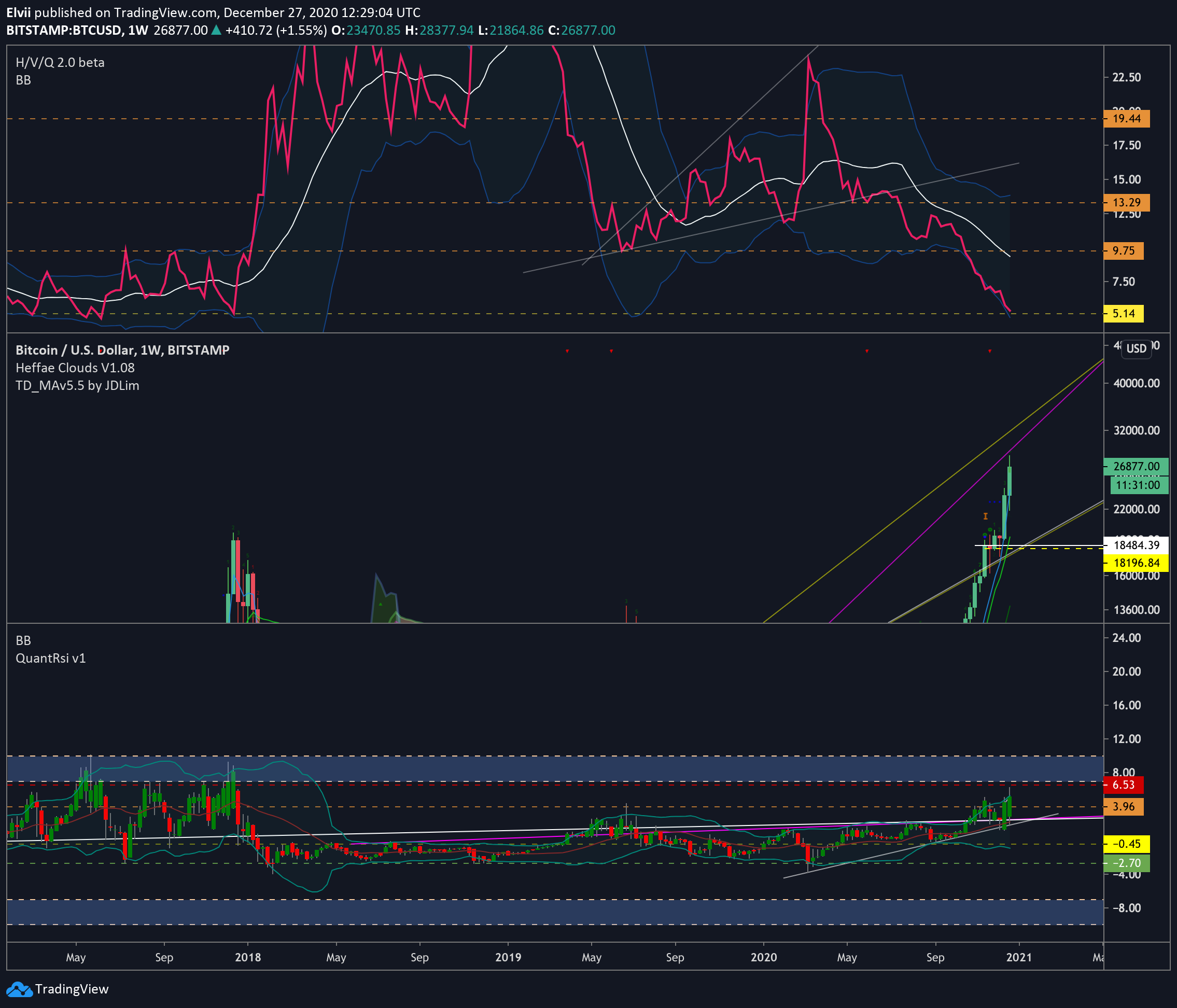Click the low value L: 21864.86

coord(511,30)
